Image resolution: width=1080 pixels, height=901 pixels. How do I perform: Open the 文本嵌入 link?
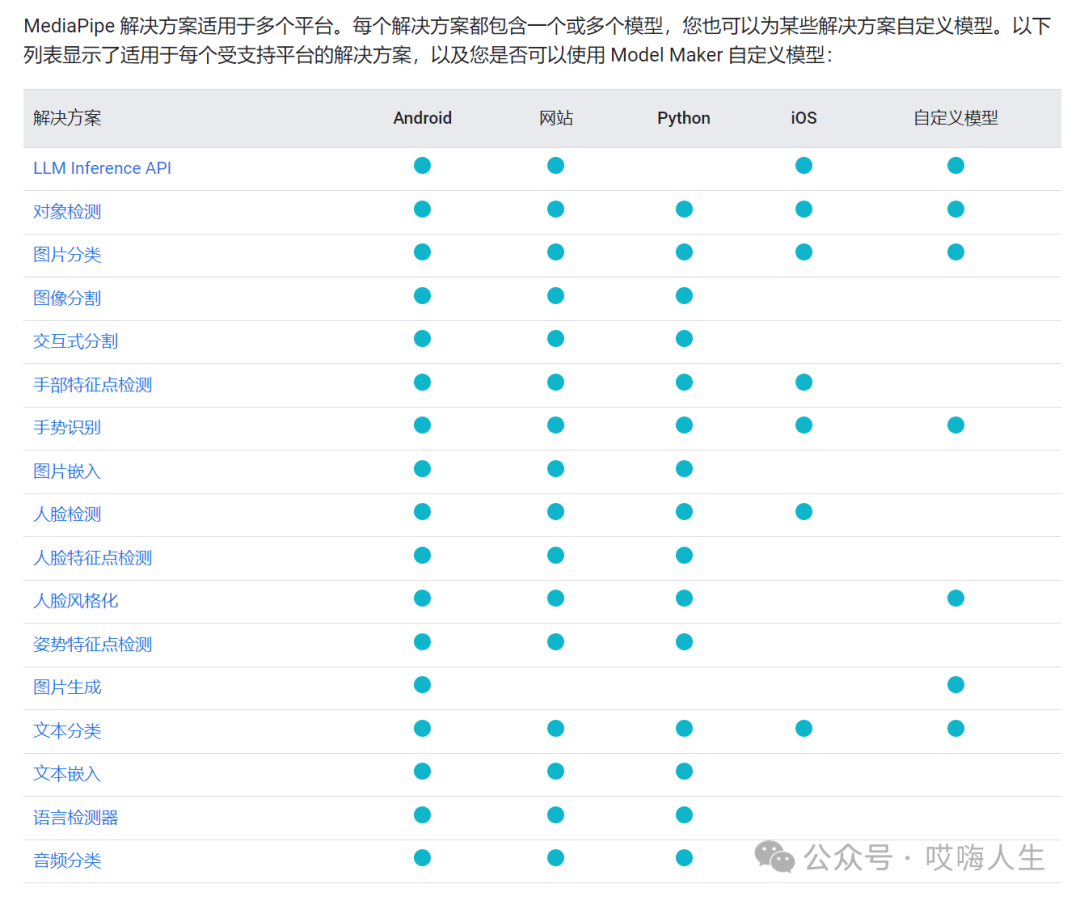click(x=67, y=774)
